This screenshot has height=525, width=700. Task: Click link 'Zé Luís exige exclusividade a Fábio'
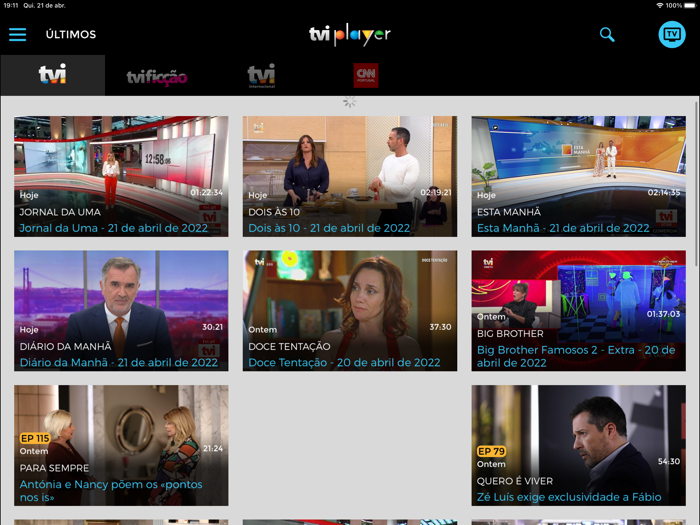click(x=569, y=497)
